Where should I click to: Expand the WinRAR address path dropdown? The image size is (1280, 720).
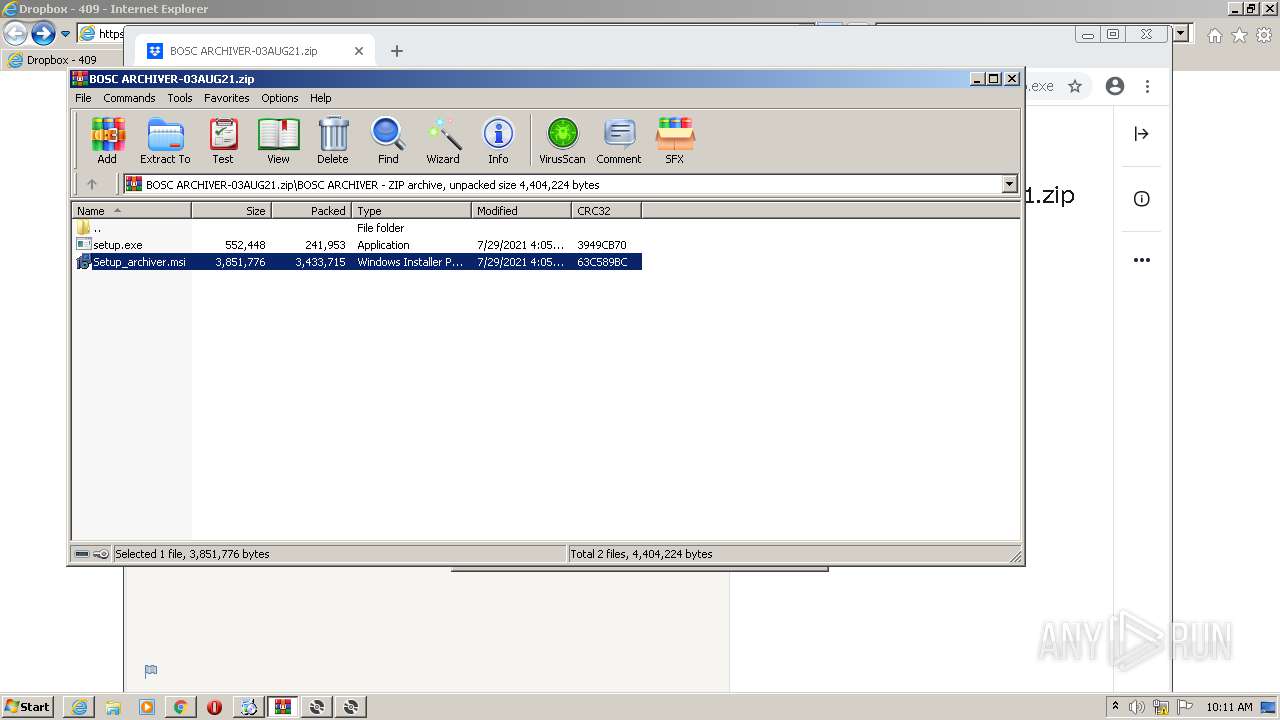pos(1009,184)
